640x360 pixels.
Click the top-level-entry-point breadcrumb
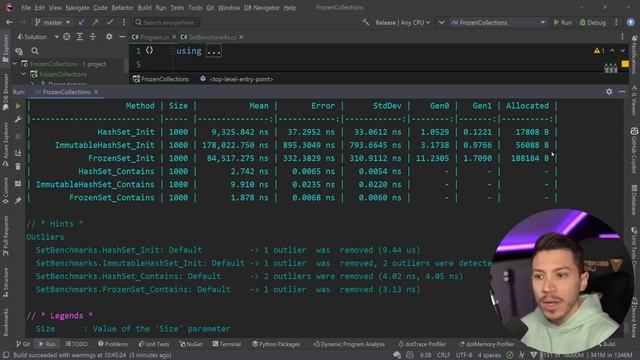(x=237, y=79)
